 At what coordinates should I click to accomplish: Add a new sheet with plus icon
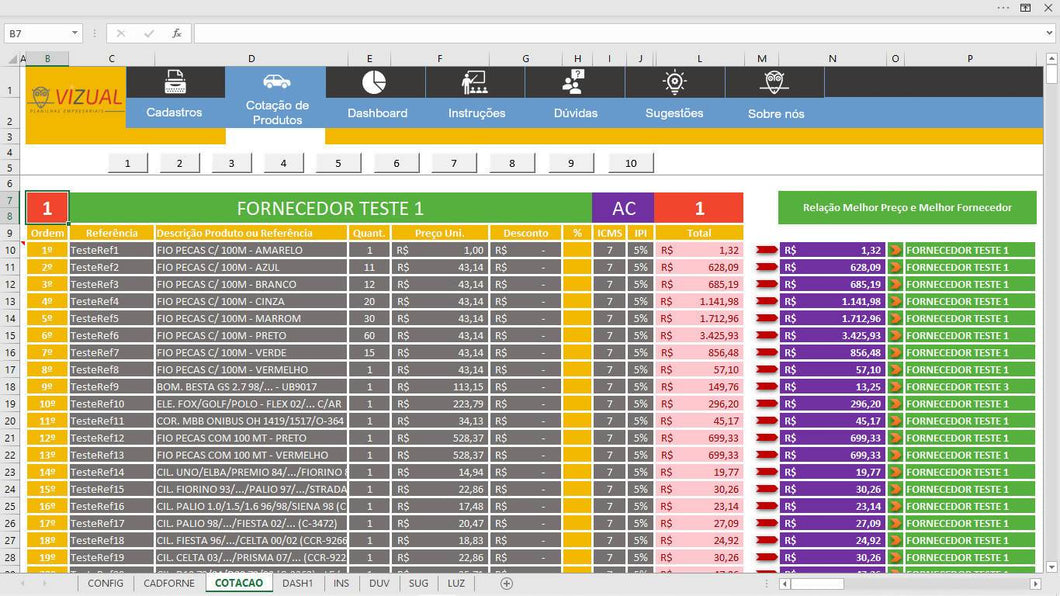[x=506, y=583]
